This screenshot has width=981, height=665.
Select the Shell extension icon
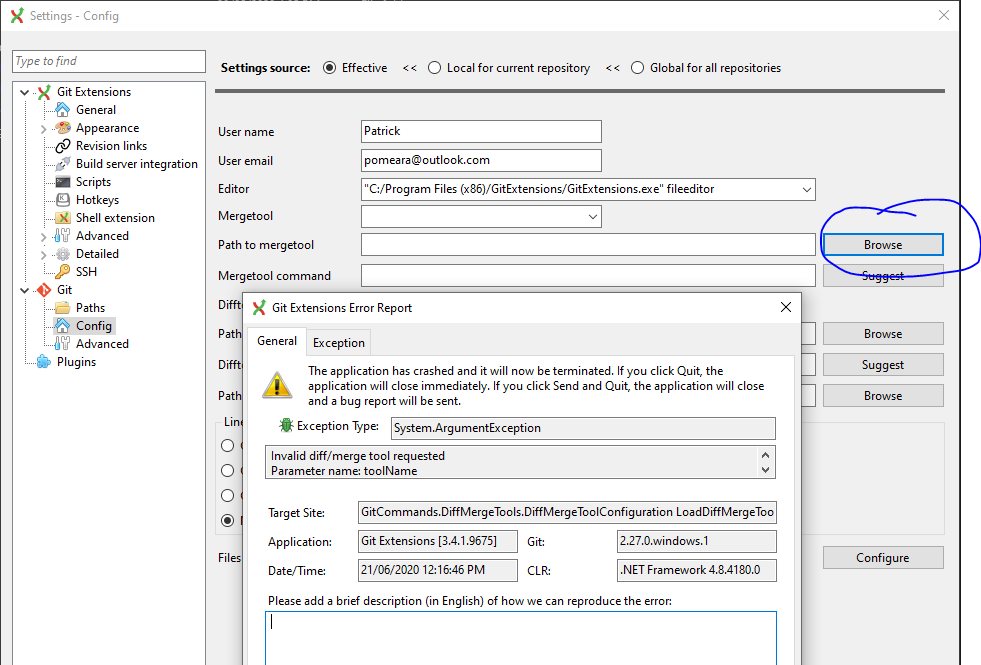pyautogui.click(x=60, y=217)
